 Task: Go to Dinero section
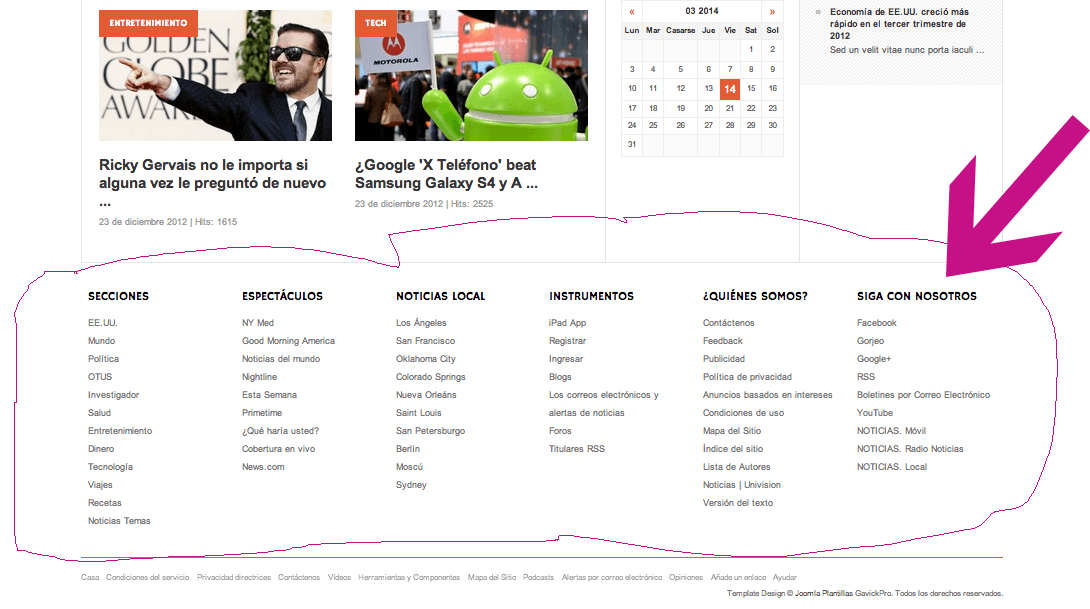pos(101,449)
